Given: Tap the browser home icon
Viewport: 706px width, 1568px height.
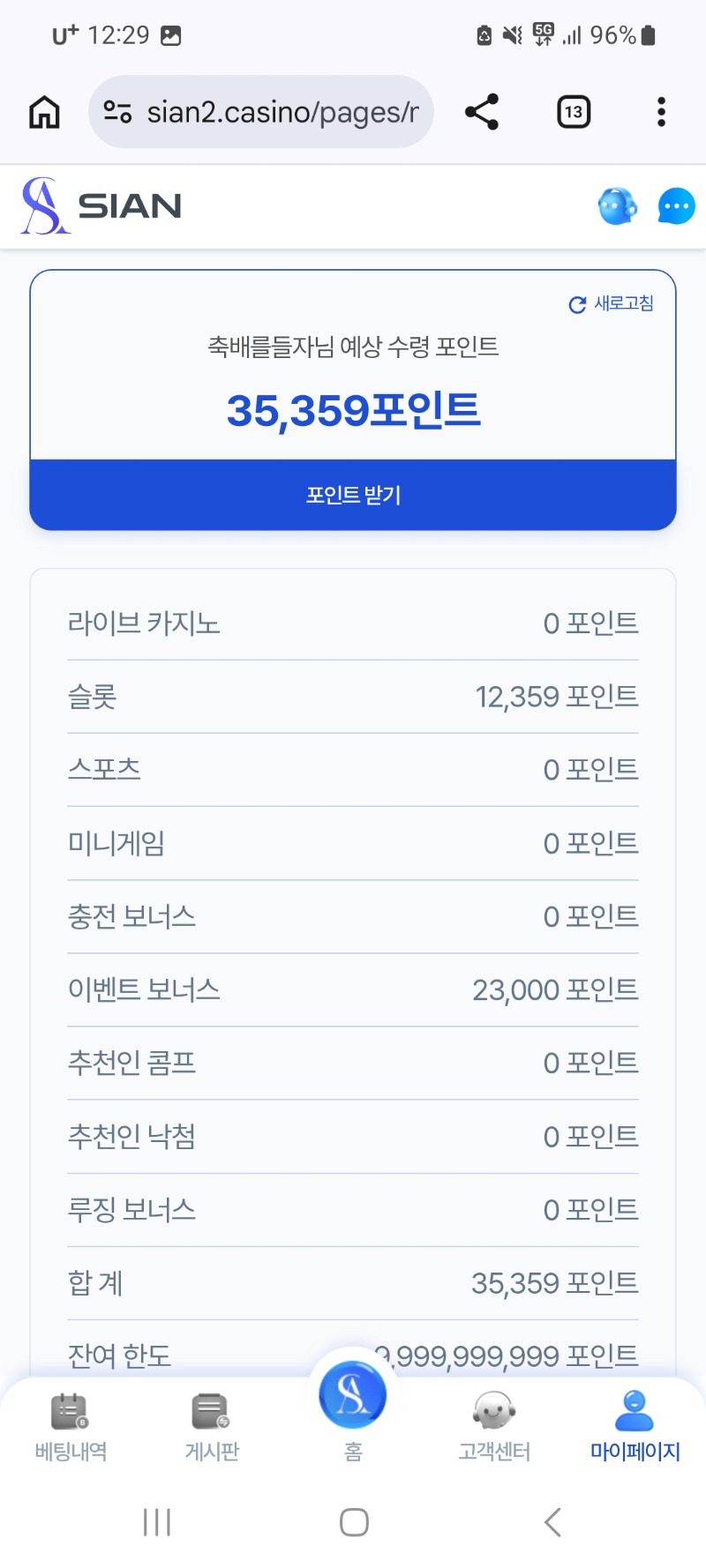Looking at the screenshot, I should coord(44,112).
